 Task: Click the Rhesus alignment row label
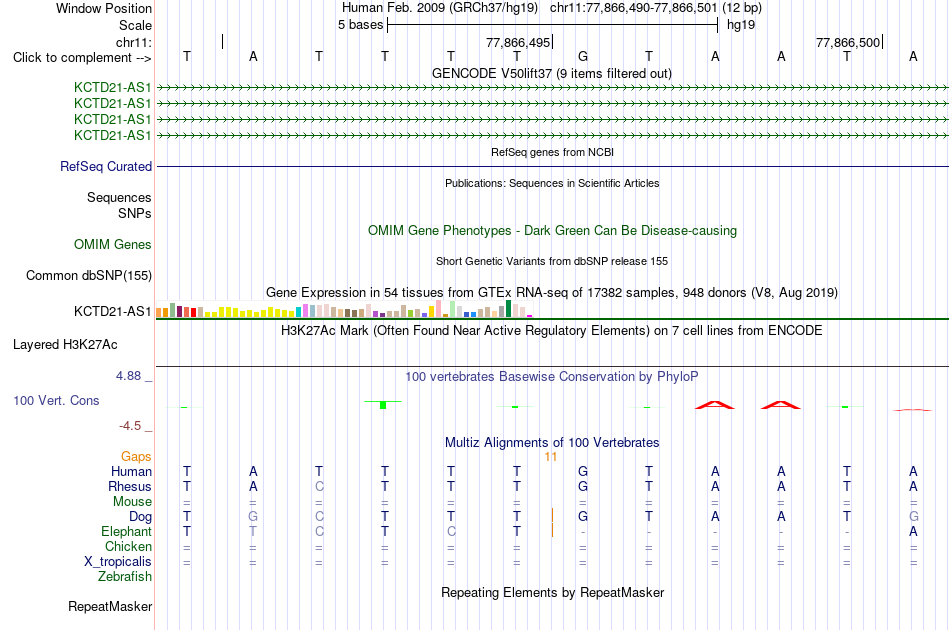coord(130,486)
